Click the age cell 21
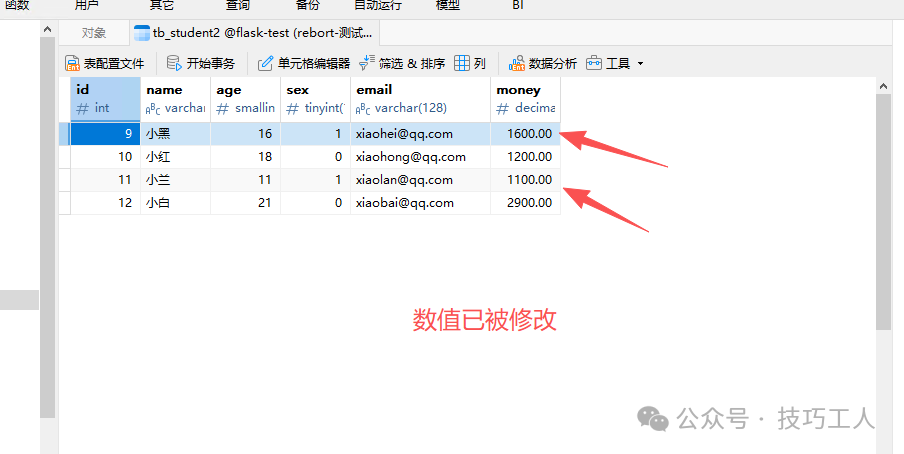 [x=246, y=203]
